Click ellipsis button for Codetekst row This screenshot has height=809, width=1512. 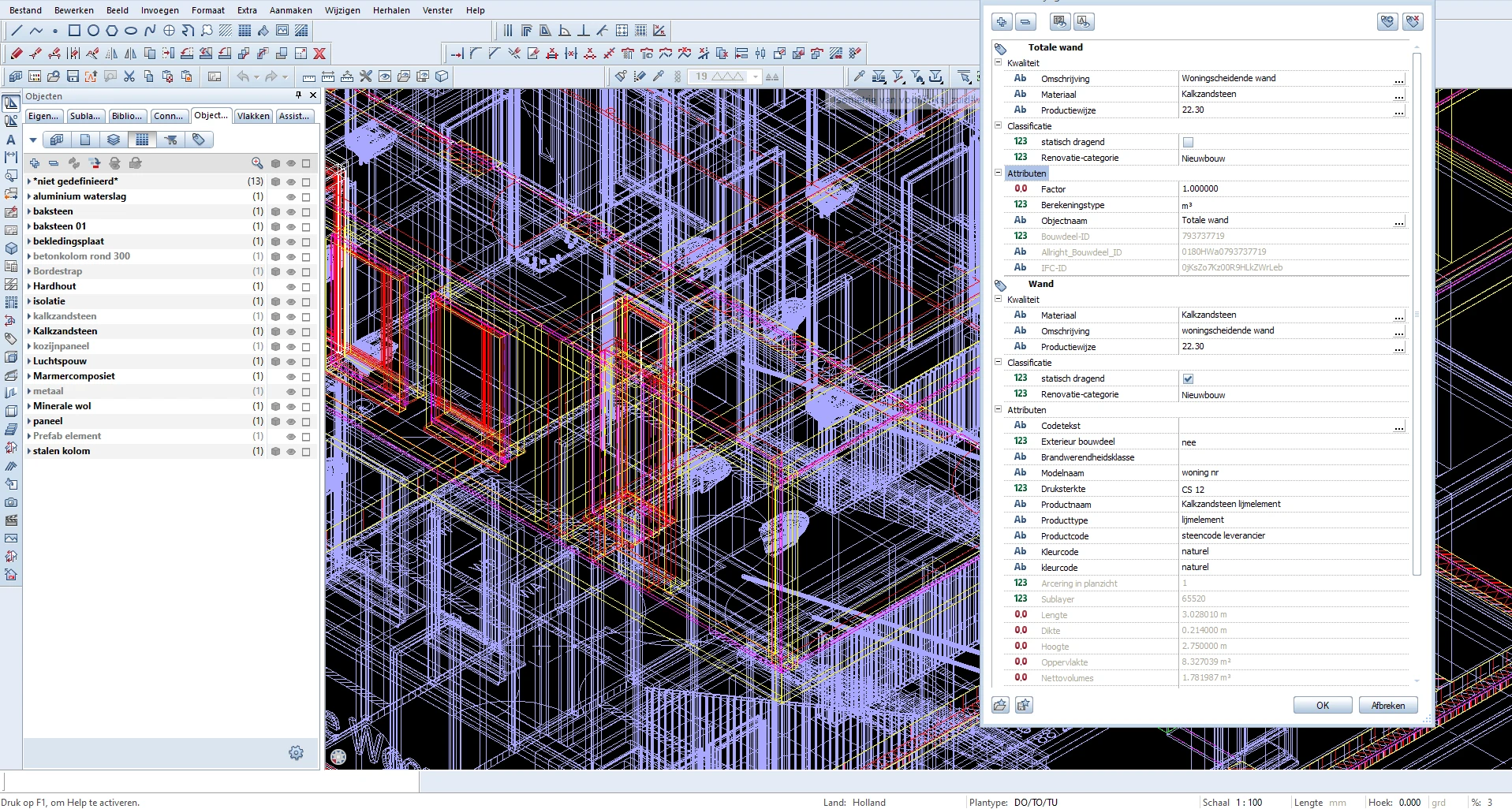click(x=1399, y=427)
